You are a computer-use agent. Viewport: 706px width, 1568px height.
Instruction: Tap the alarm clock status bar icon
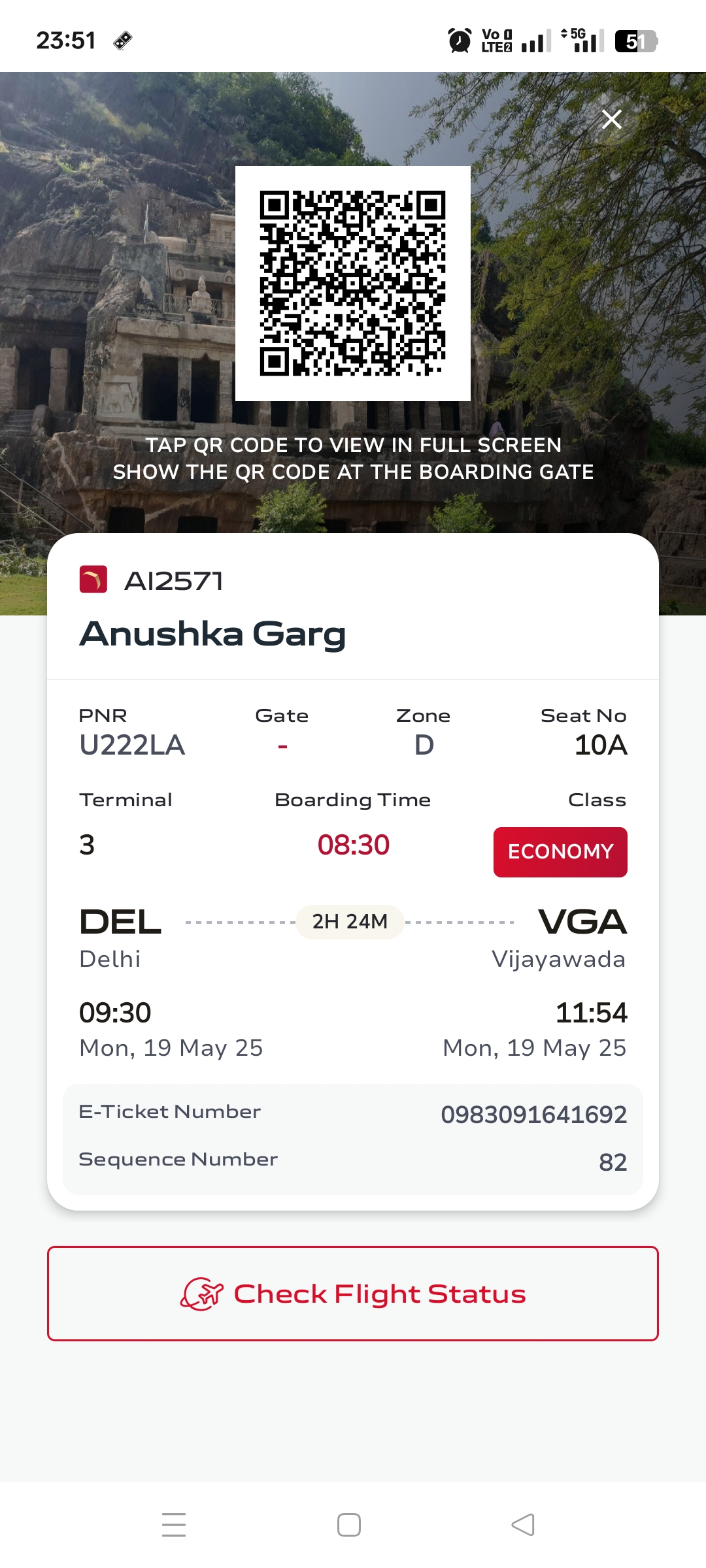(x=460, y=41)
